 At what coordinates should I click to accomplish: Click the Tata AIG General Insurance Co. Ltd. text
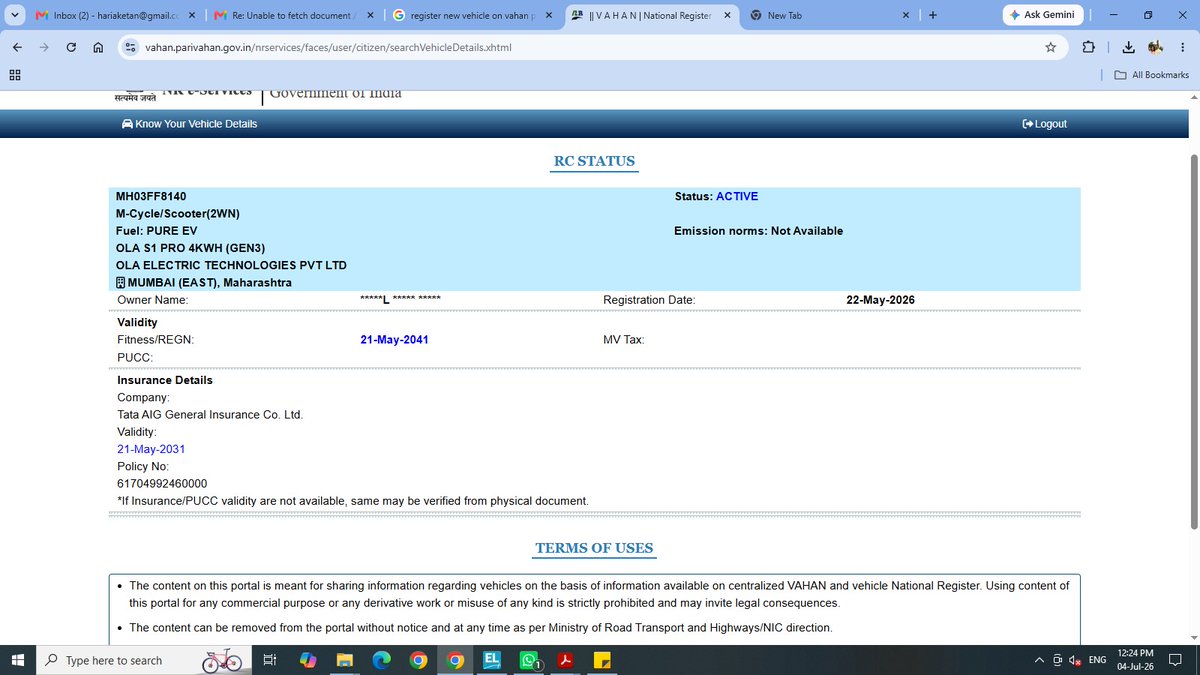[x=210, y=414]
